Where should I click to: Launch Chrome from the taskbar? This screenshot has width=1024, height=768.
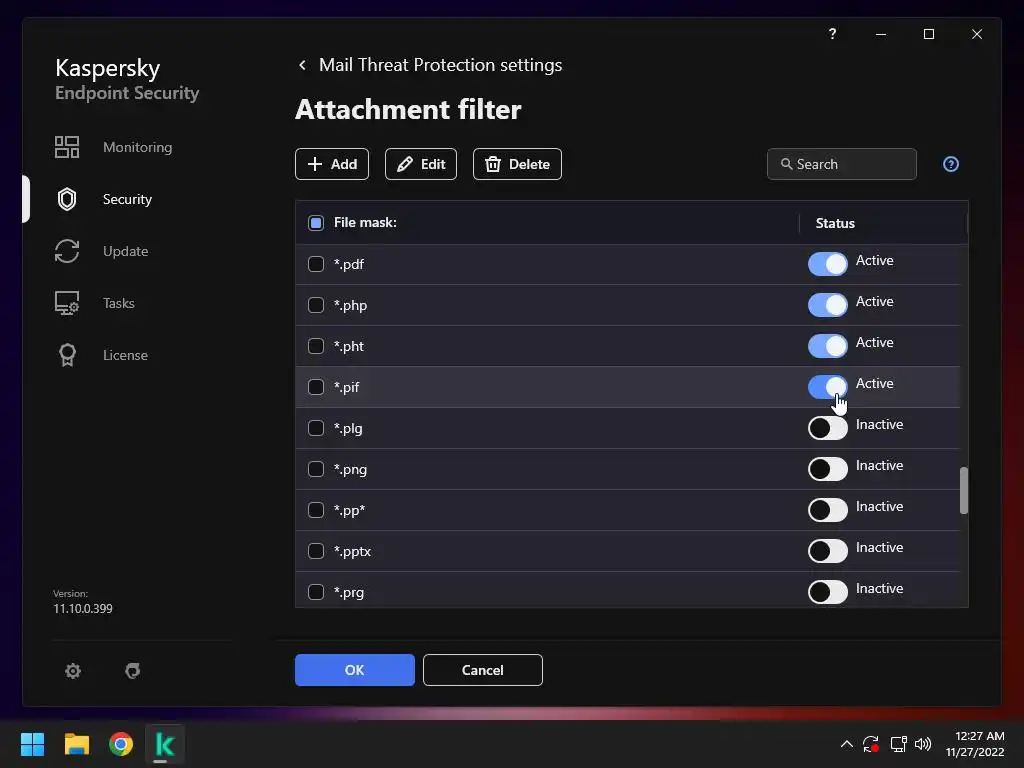pos(121,744)
